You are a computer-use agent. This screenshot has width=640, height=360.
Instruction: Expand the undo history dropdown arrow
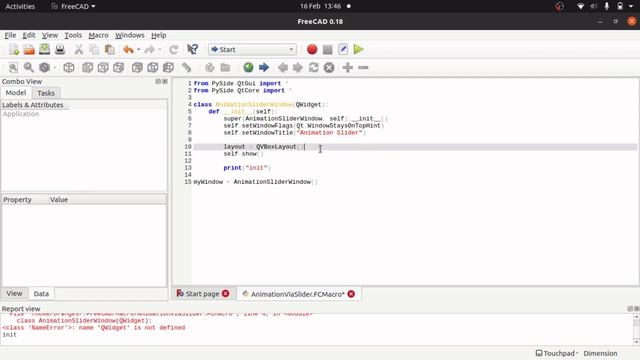pos(139,49)
